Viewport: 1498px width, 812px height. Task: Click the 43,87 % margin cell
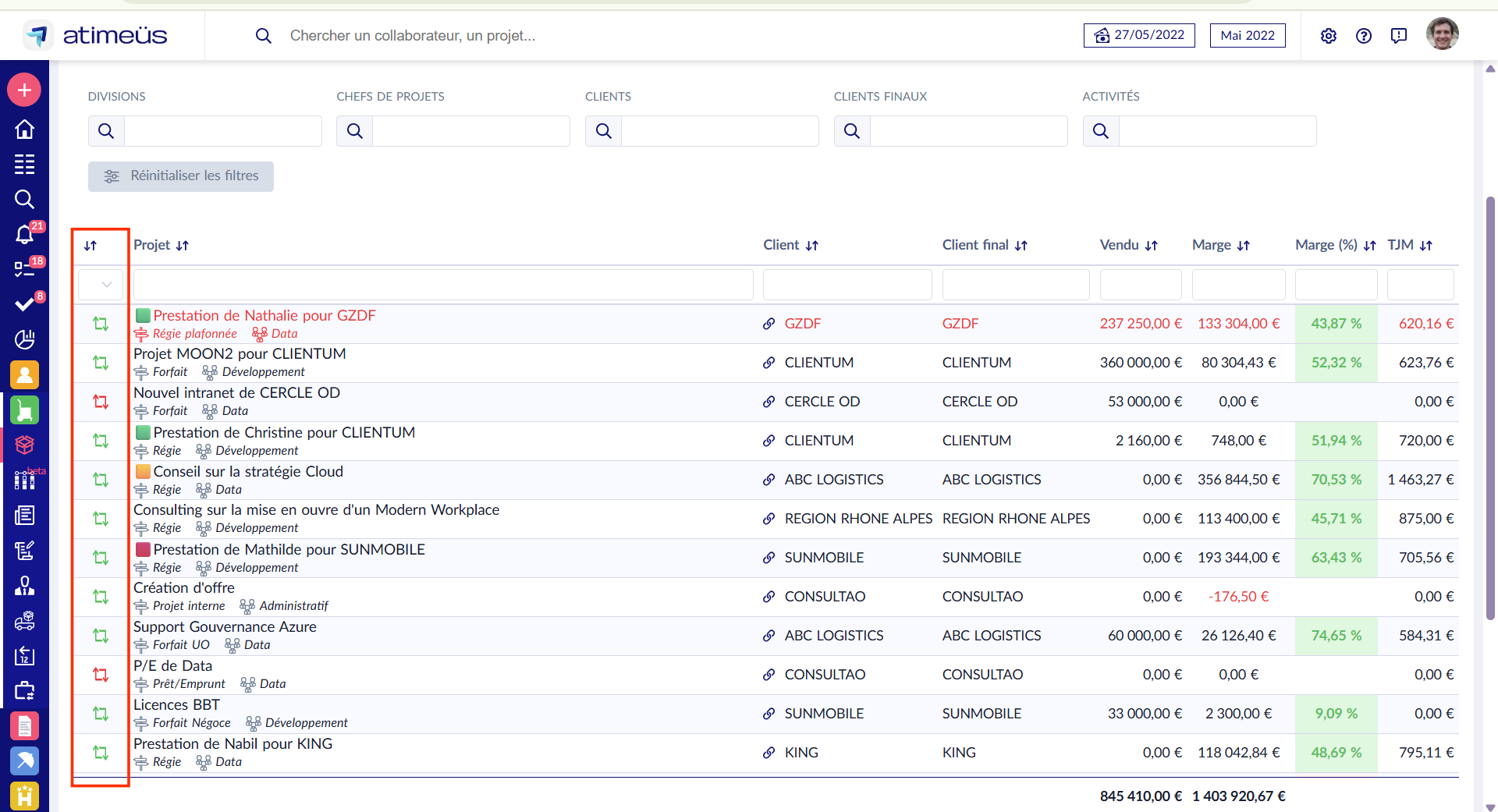(x=1336, y=324)
